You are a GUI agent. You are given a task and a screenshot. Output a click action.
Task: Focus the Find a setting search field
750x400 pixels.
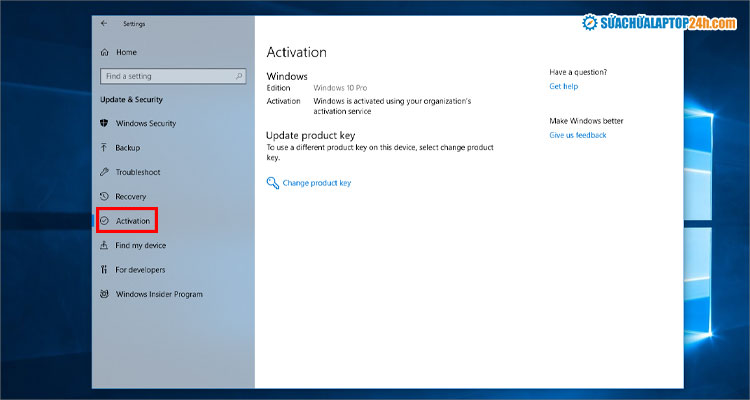[165, 76]
